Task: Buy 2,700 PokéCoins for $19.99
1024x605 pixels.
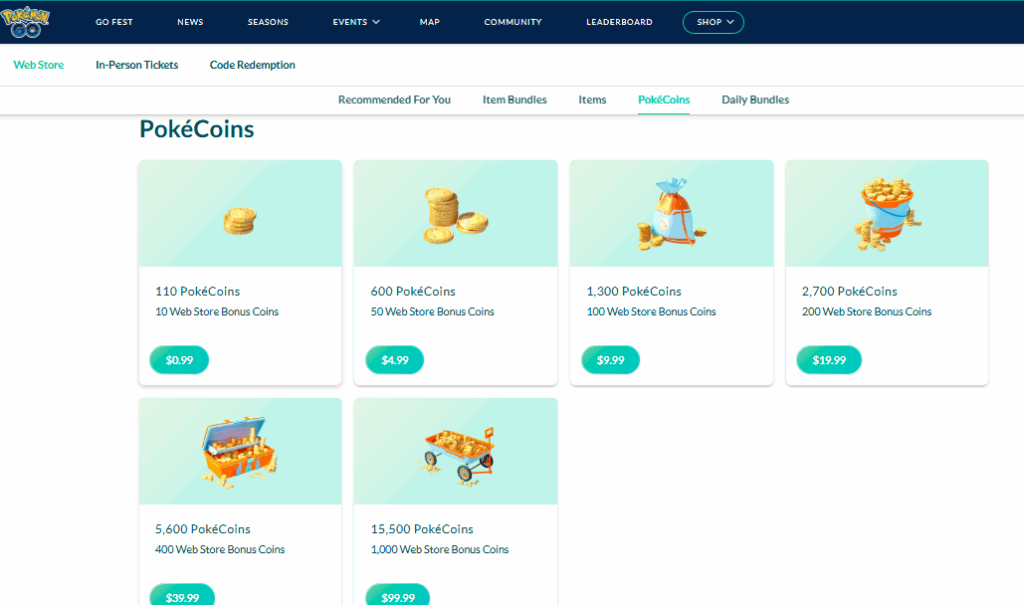Action: [829, 360]
